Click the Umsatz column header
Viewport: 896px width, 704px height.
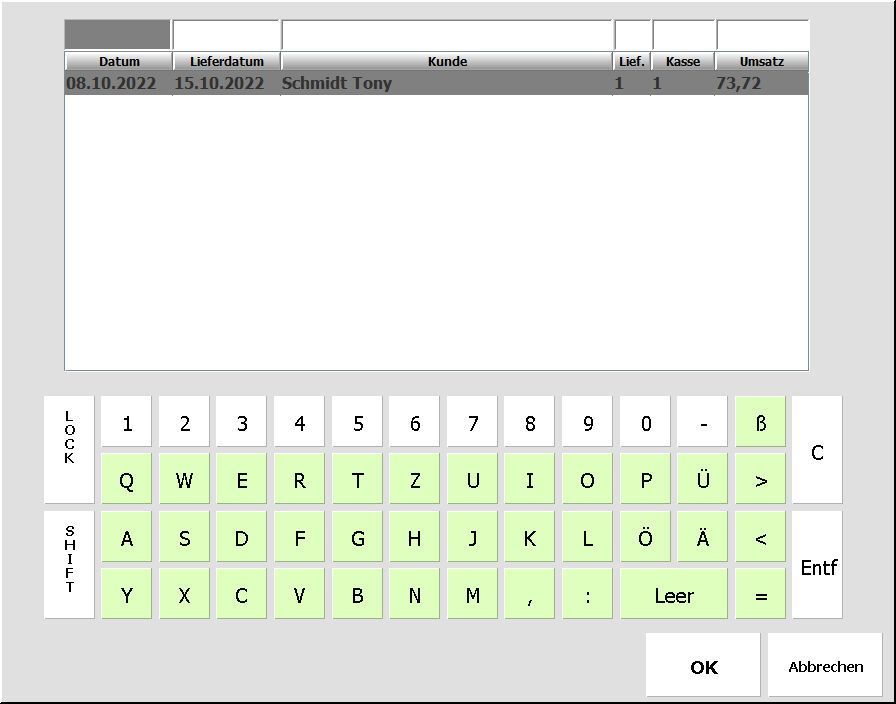[761, 61]
